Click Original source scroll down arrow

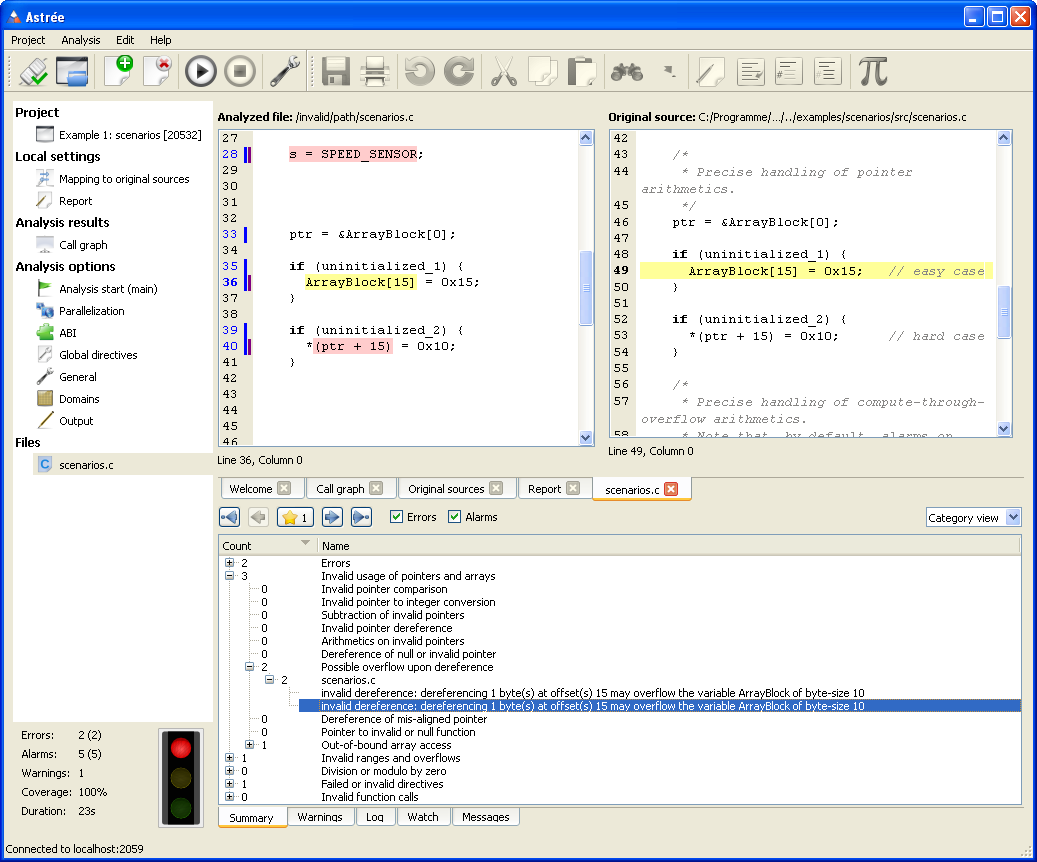click(x=1003, y=429)
